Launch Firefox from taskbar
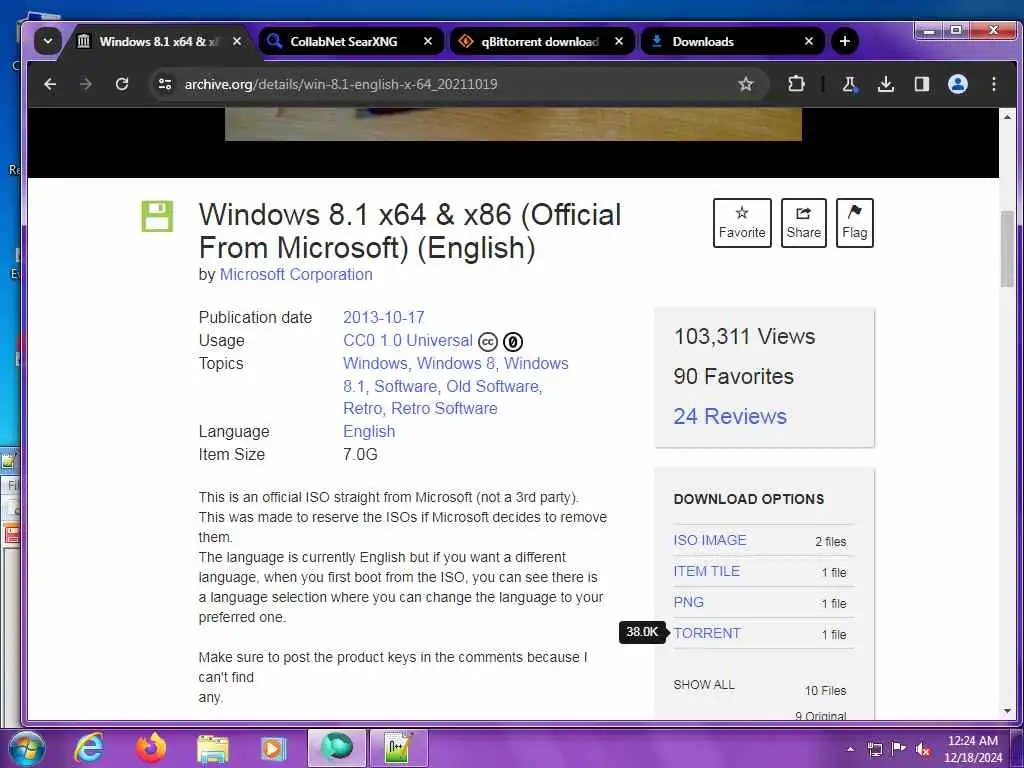Image resolution: width=1024 pixels, height=768 pixels. coord(150,748)
